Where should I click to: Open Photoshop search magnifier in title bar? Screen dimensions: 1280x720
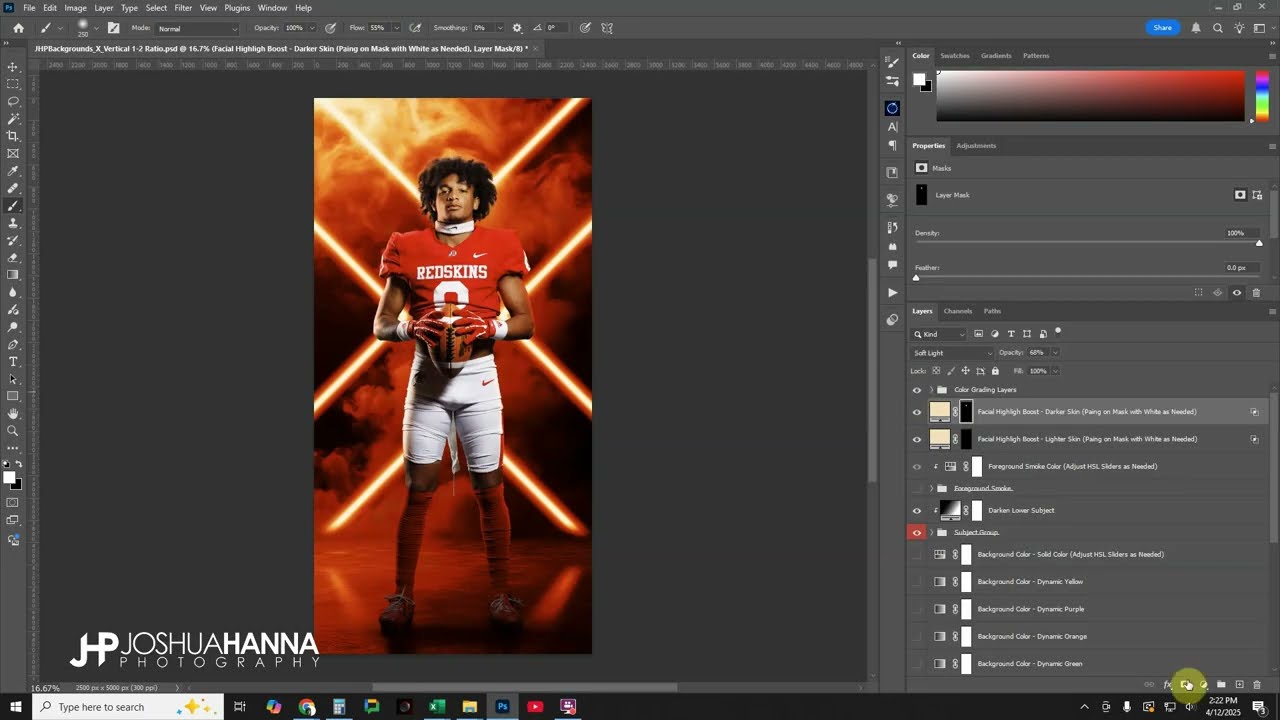click(x=1218, y=28)
